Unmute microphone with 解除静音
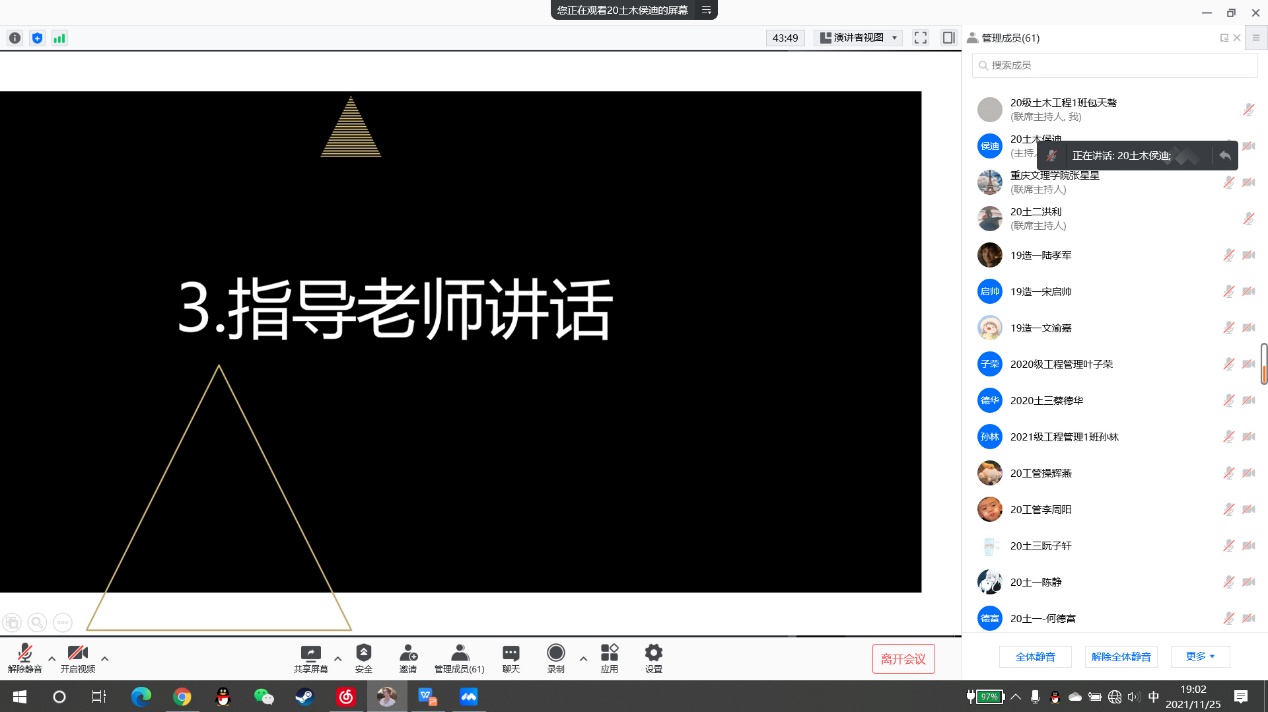The image size is (1268, 712). click(25, 657)
